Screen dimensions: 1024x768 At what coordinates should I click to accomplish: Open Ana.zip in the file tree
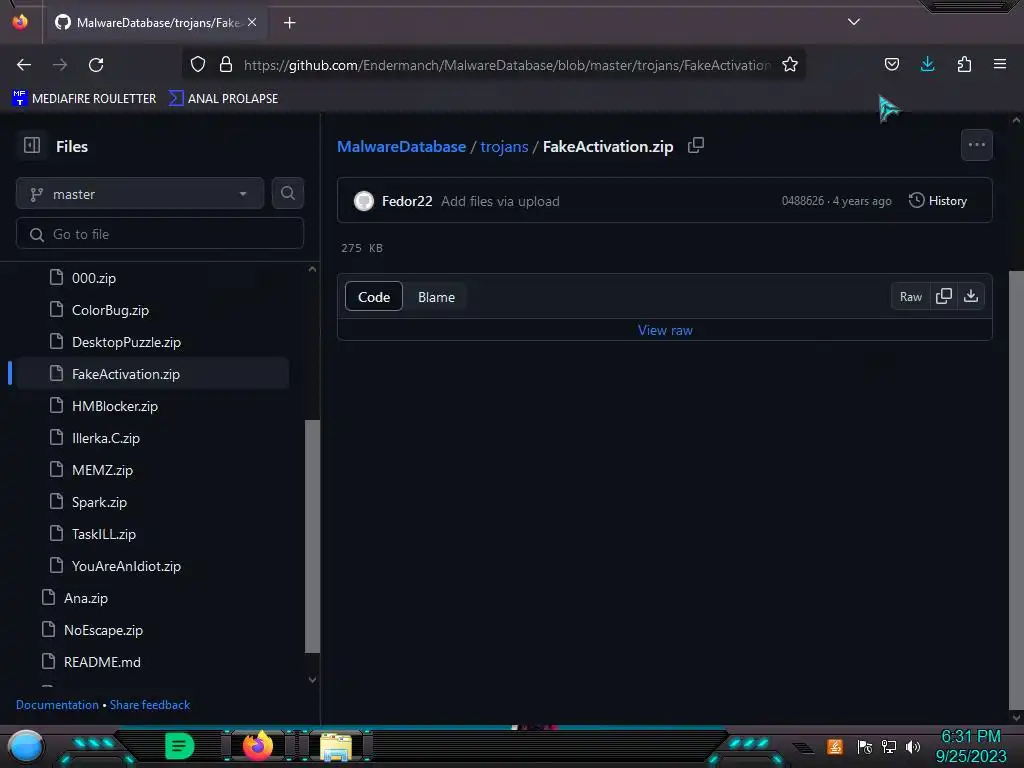pyautogui.click(x=86, y=598)
